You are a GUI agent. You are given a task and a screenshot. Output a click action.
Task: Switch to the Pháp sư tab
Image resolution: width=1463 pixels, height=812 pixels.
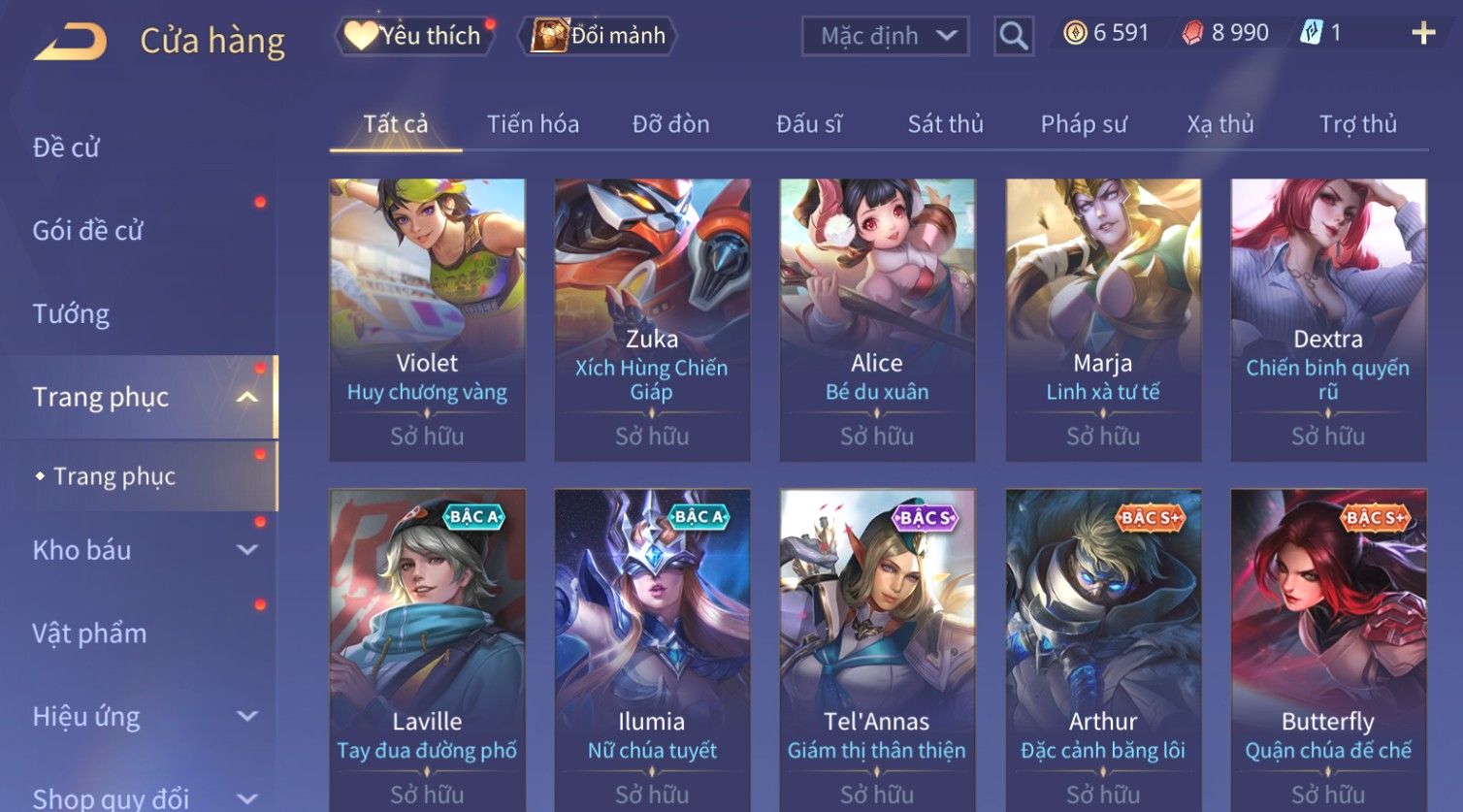[1084, 124]
